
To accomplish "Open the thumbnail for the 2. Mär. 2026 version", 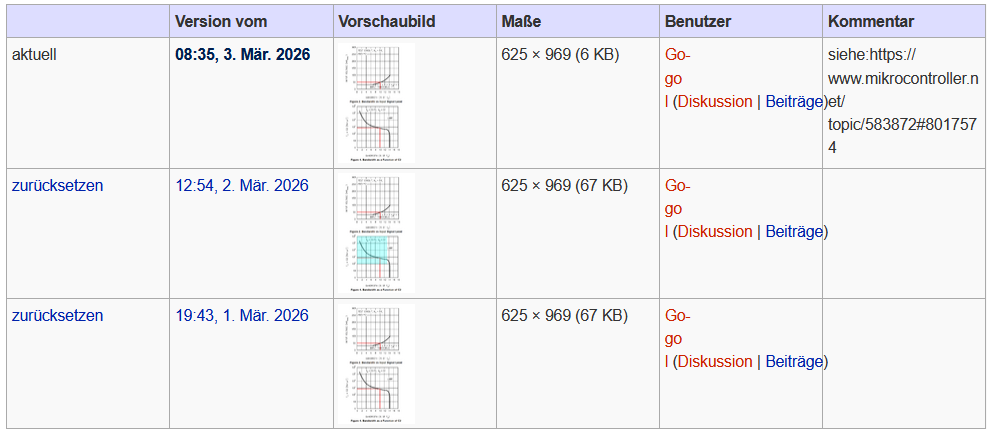I will [375, 233].
